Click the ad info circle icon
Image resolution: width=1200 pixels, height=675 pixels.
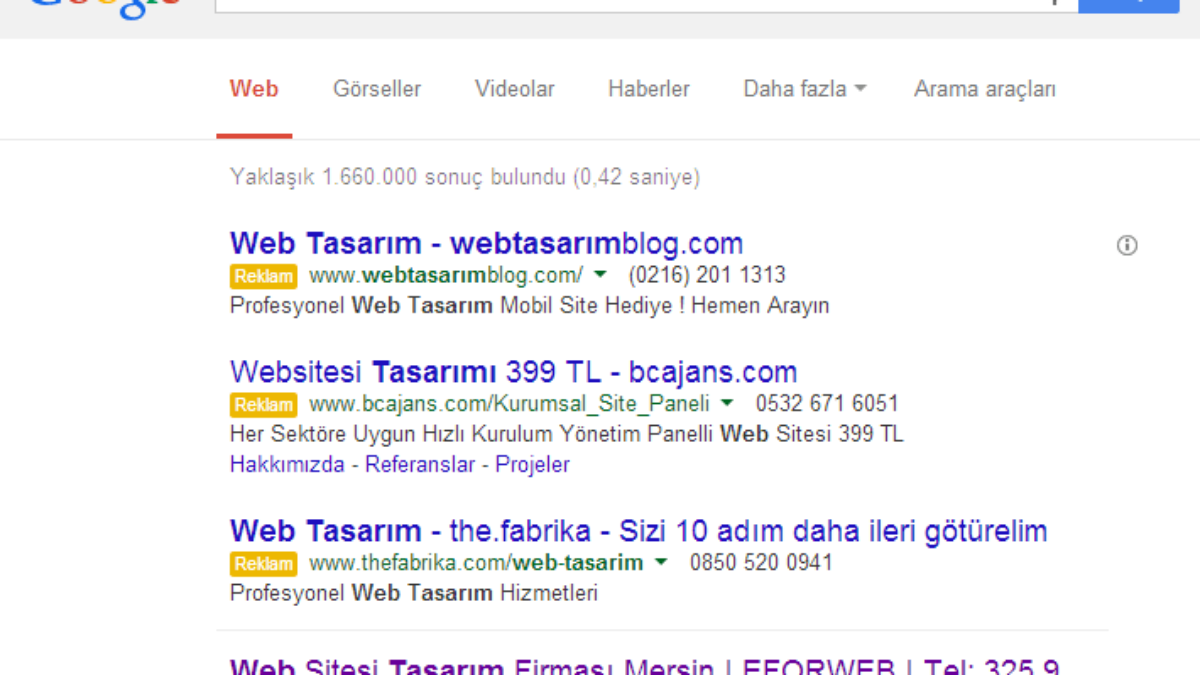click(1127, 245)
